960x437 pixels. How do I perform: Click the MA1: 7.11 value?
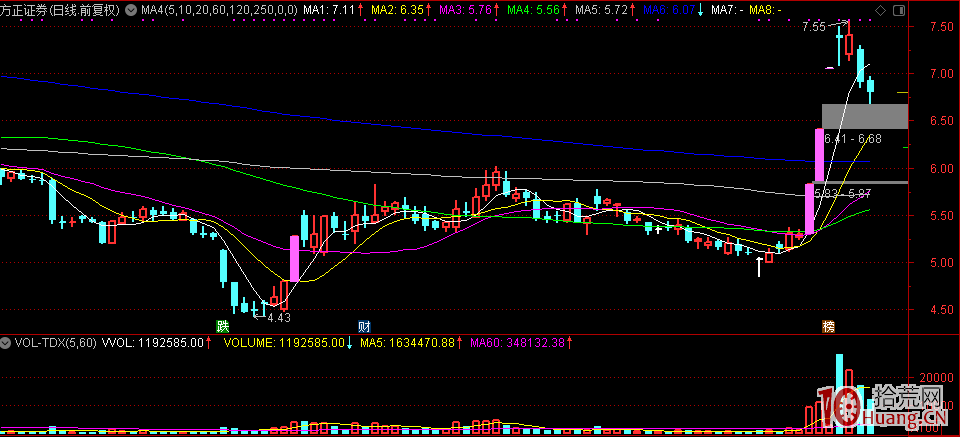click(329, 10)
